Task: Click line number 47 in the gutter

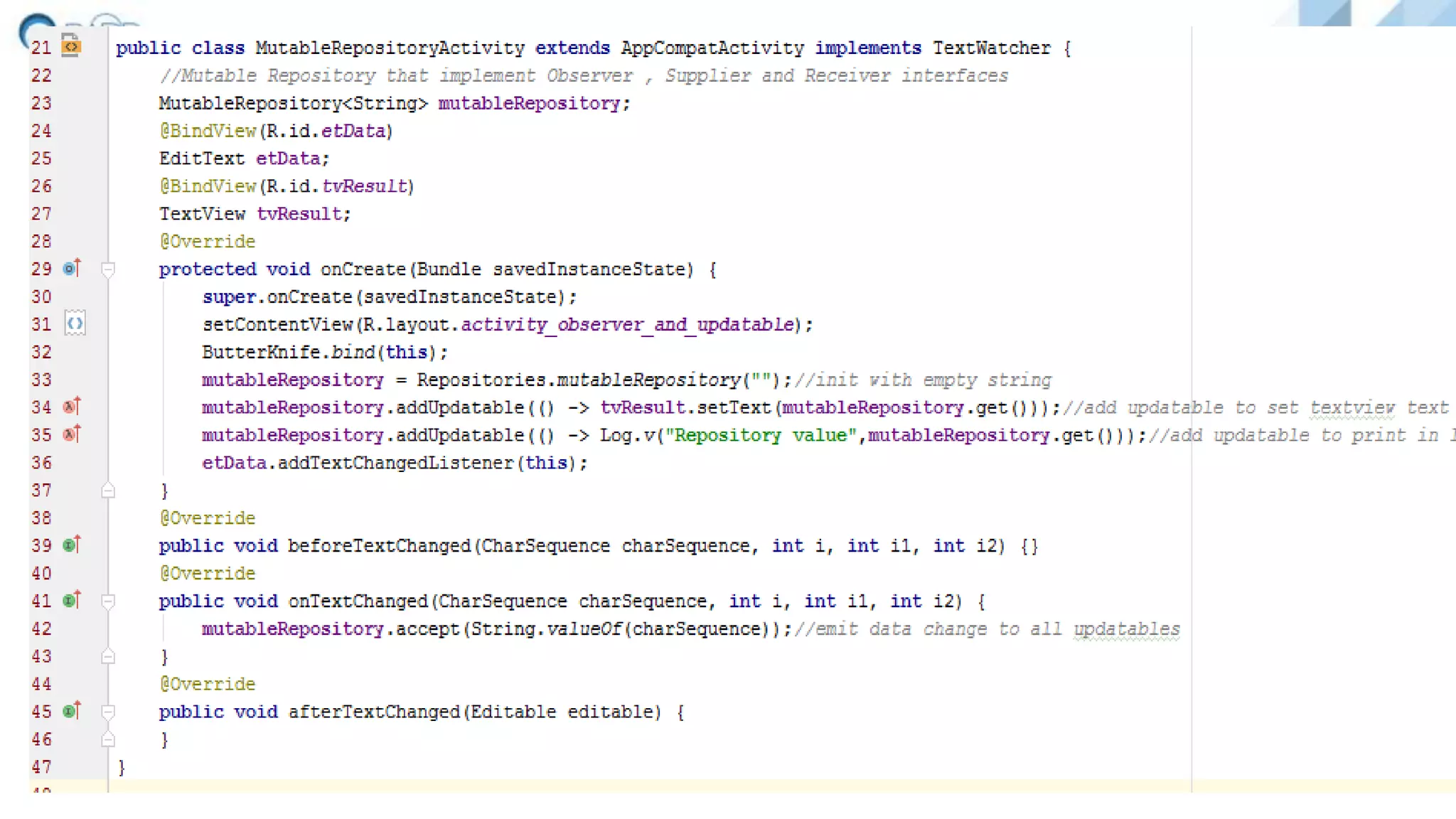Action: coord(41,767)
